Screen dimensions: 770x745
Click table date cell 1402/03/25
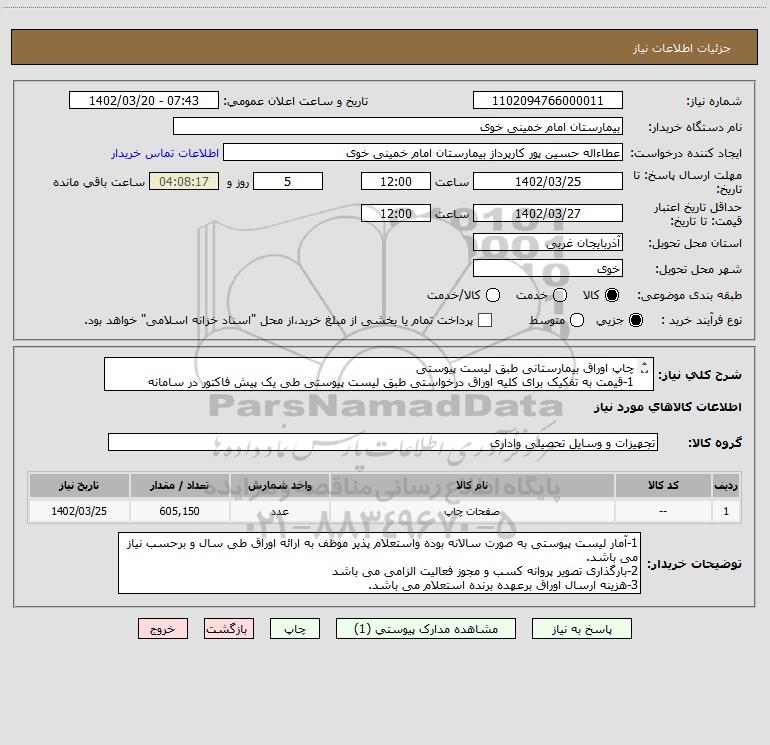coord(79,511)
